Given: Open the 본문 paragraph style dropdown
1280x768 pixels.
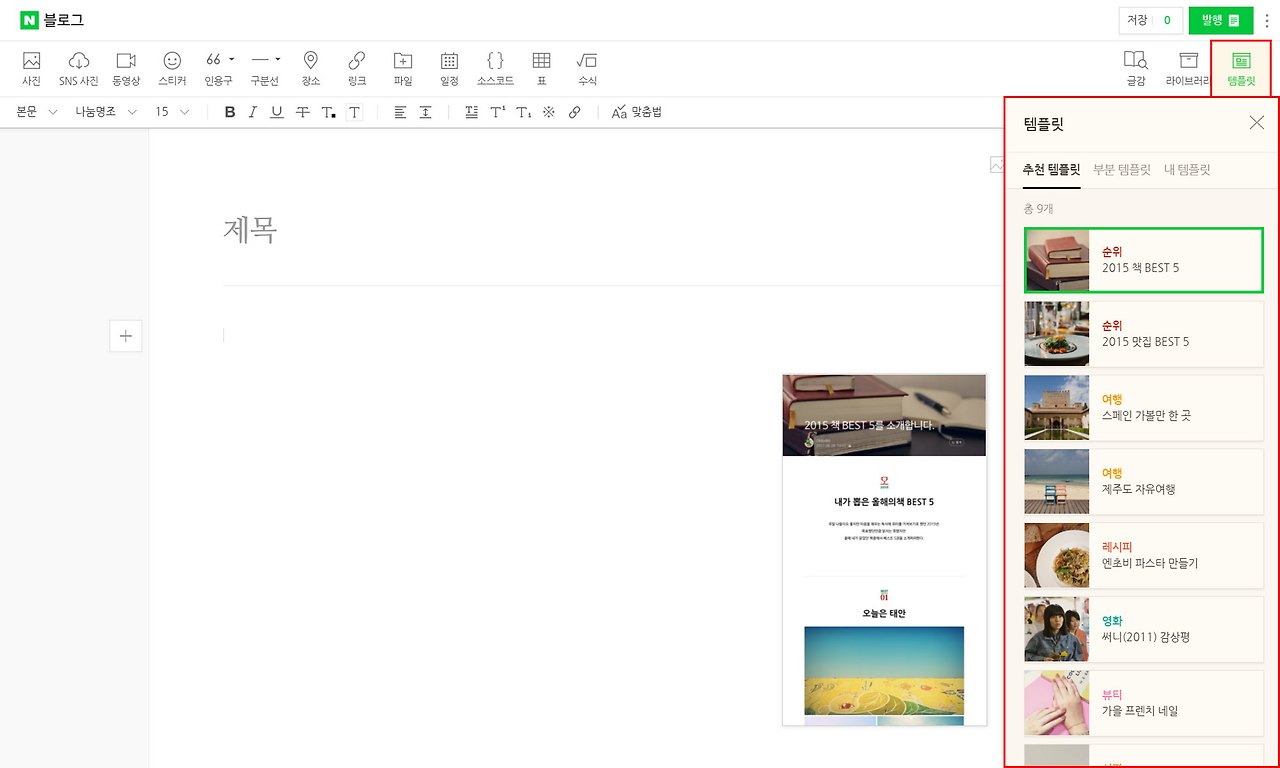Looking at the screenshot, I should [37, 112].
